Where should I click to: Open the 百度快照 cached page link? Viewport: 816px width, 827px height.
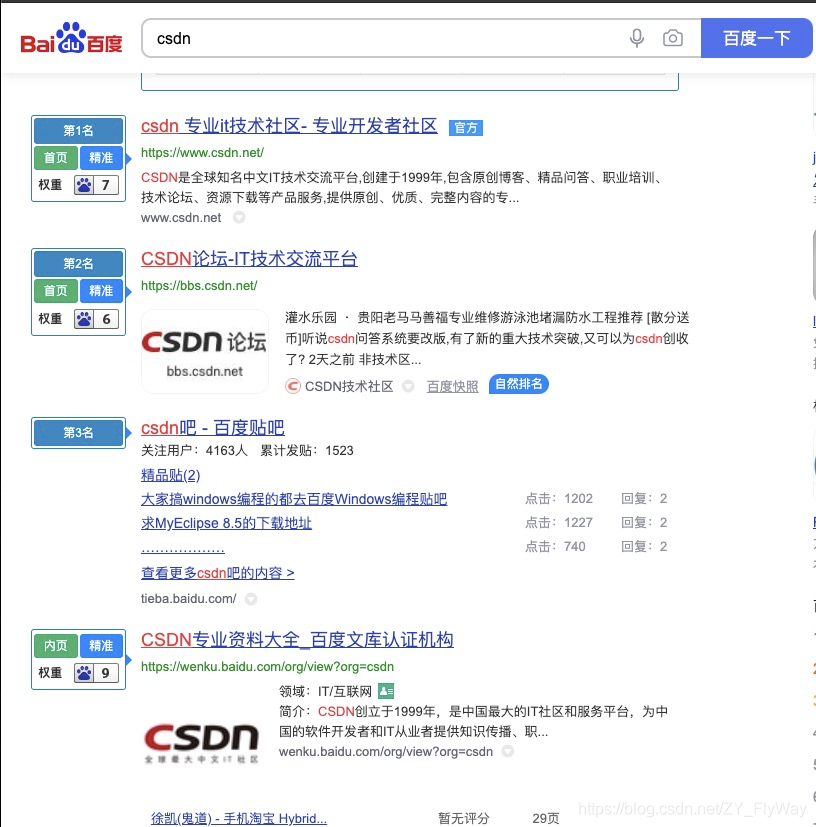click(452, 386)
